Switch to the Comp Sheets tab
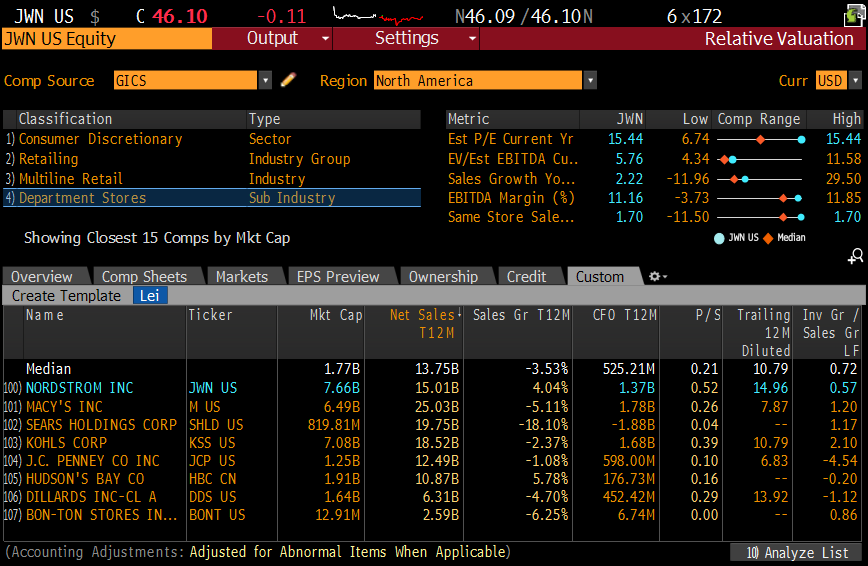The height and width of the screenshot is (566, 868). point(144,277)
